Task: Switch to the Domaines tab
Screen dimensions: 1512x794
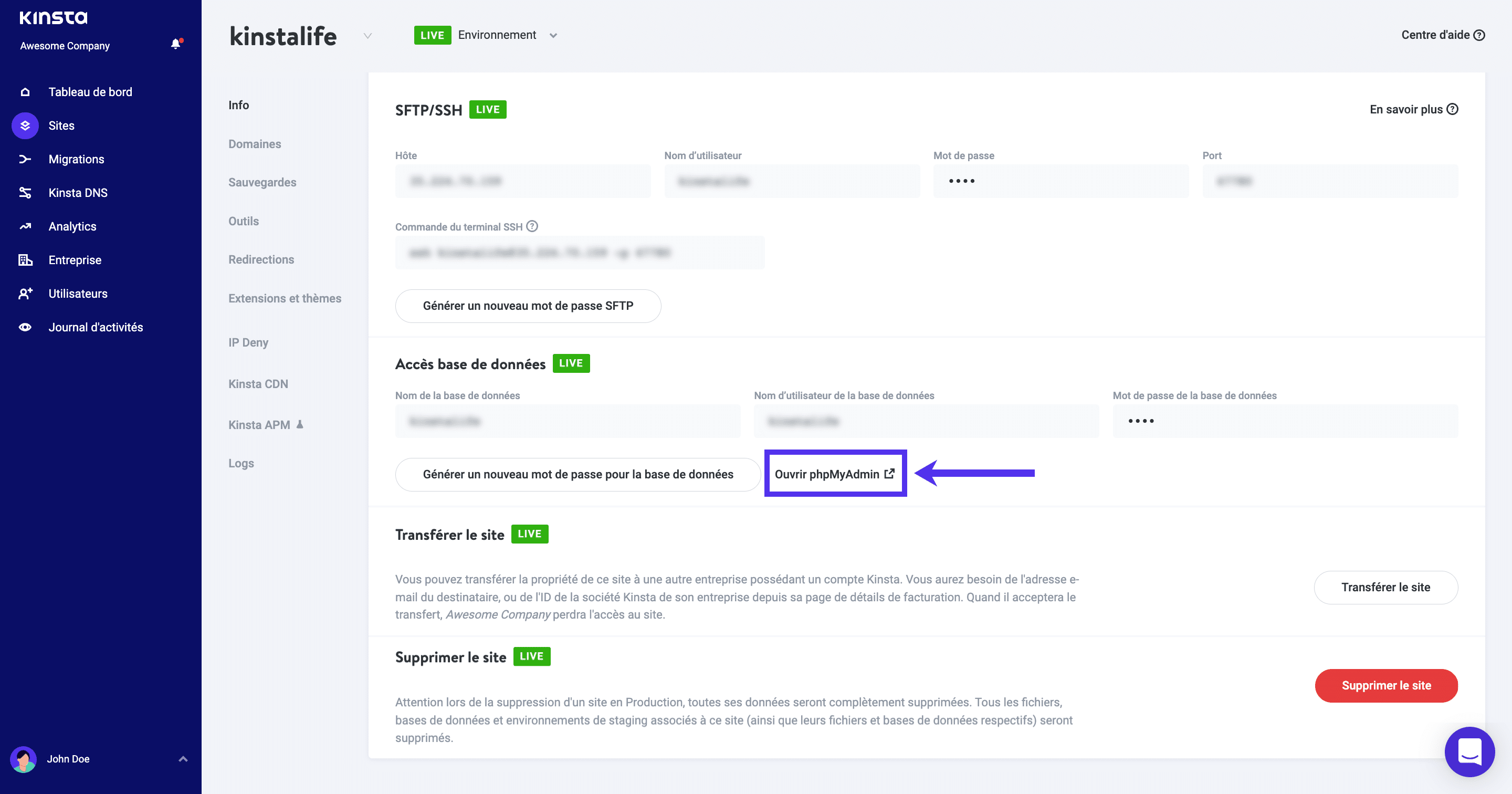Action: 254,143
